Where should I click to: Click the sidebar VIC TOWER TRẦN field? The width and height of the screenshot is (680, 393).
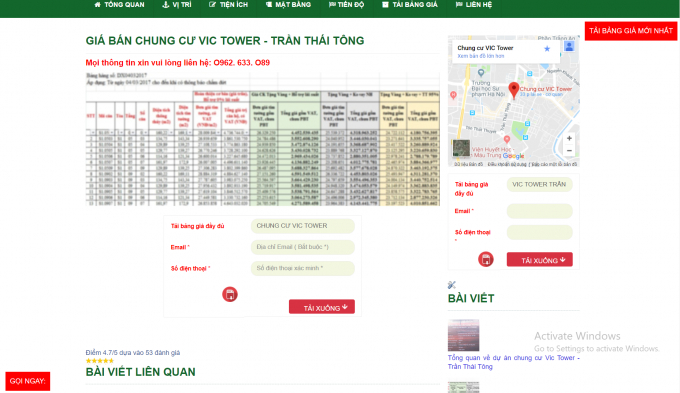coord(539,185)
